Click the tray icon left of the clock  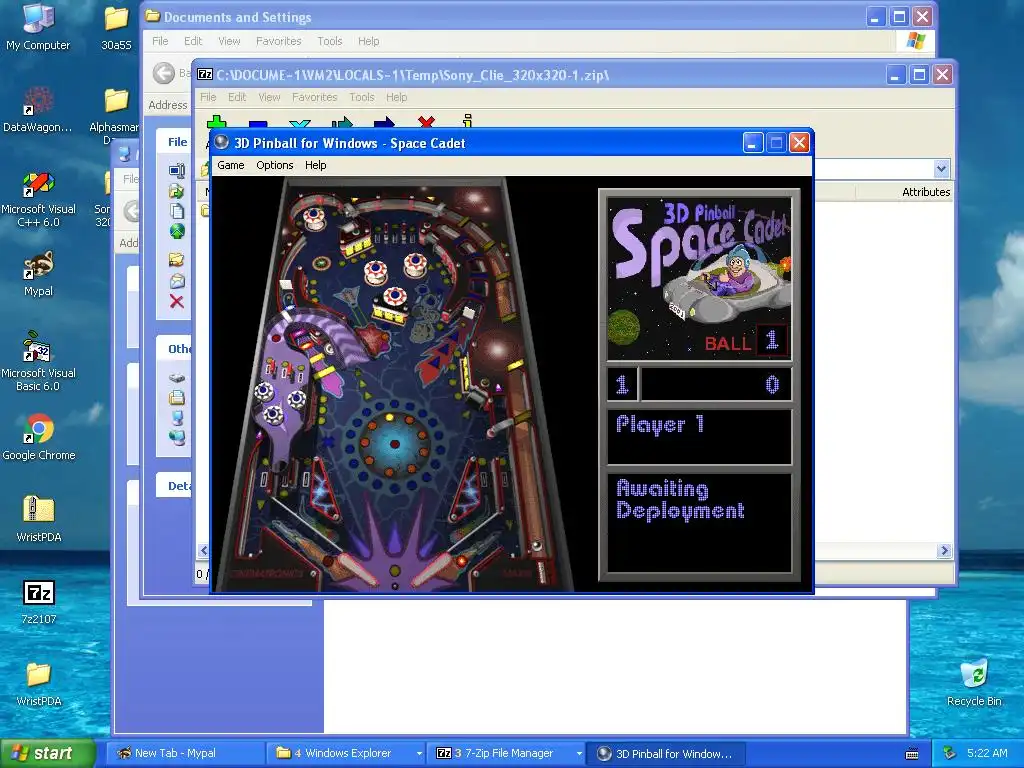click(950, 753)
